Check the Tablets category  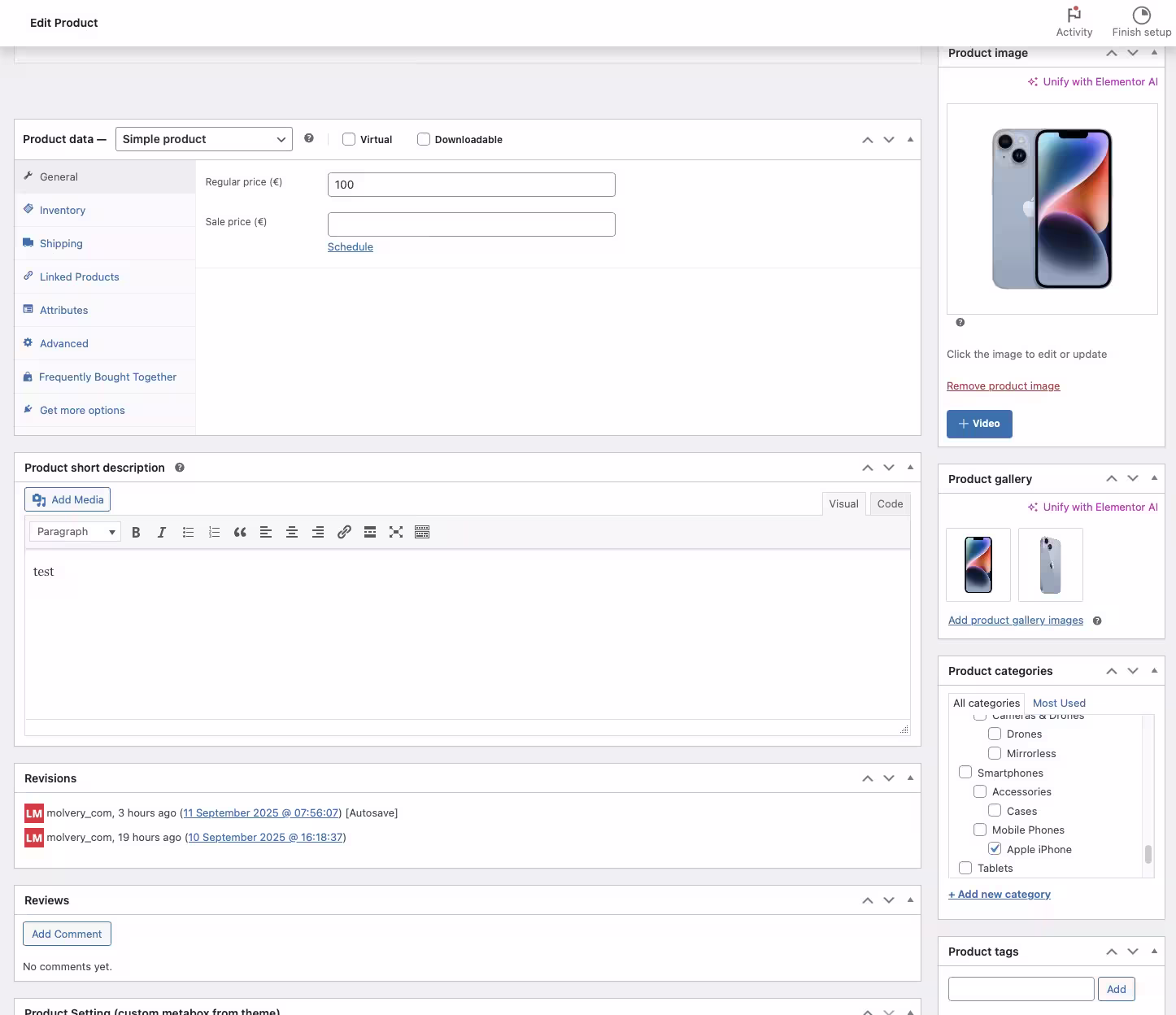point(965,868)
